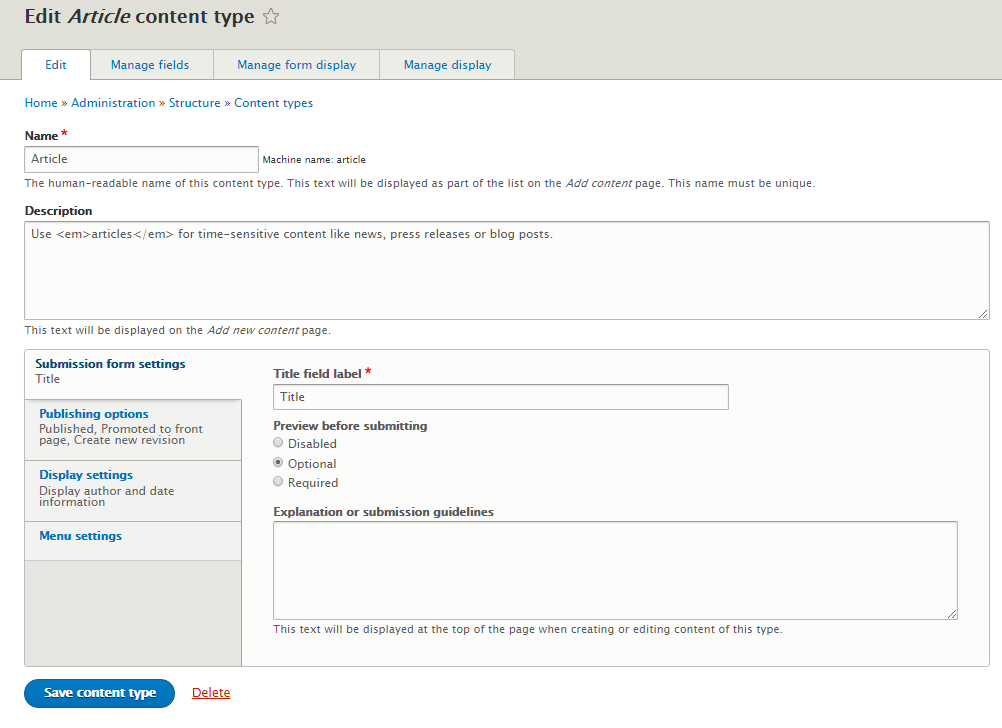Viewport: 1002px width, 728px height.
Task: Switch to the Manage fields tab
Action: coord(150,65)
